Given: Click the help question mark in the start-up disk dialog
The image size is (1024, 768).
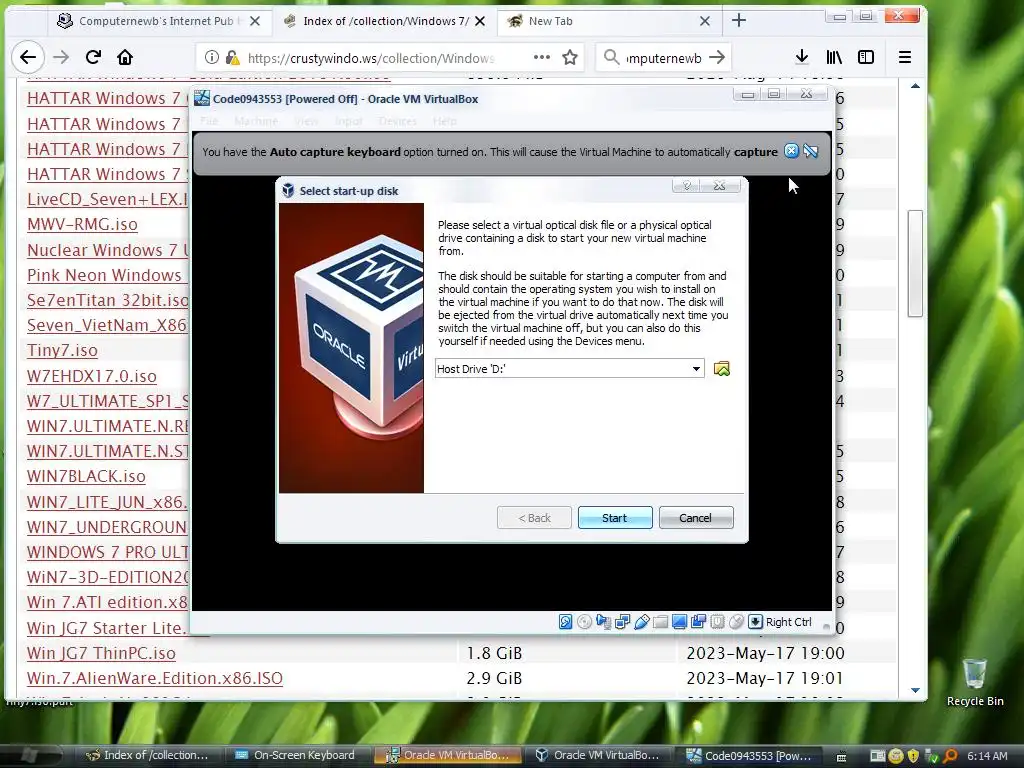Looking at the screenshot, I should coord(686,186).
